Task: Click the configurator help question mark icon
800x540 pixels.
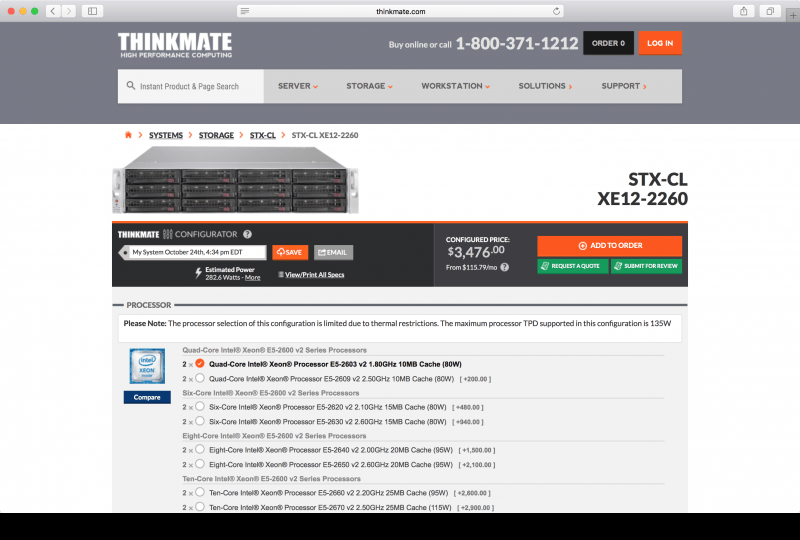Action: (247, 234)
